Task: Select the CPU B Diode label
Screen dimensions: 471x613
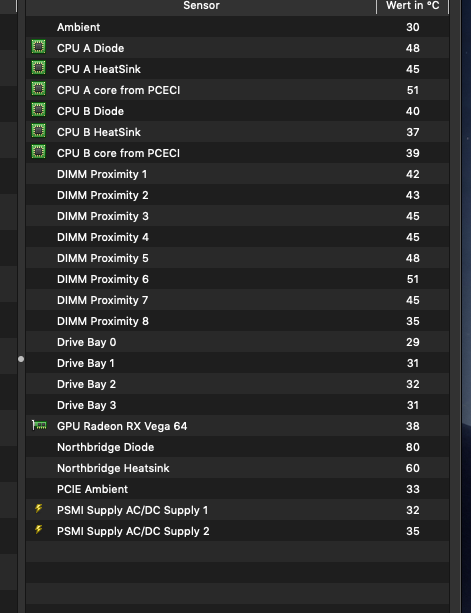Action: point(90,111)
